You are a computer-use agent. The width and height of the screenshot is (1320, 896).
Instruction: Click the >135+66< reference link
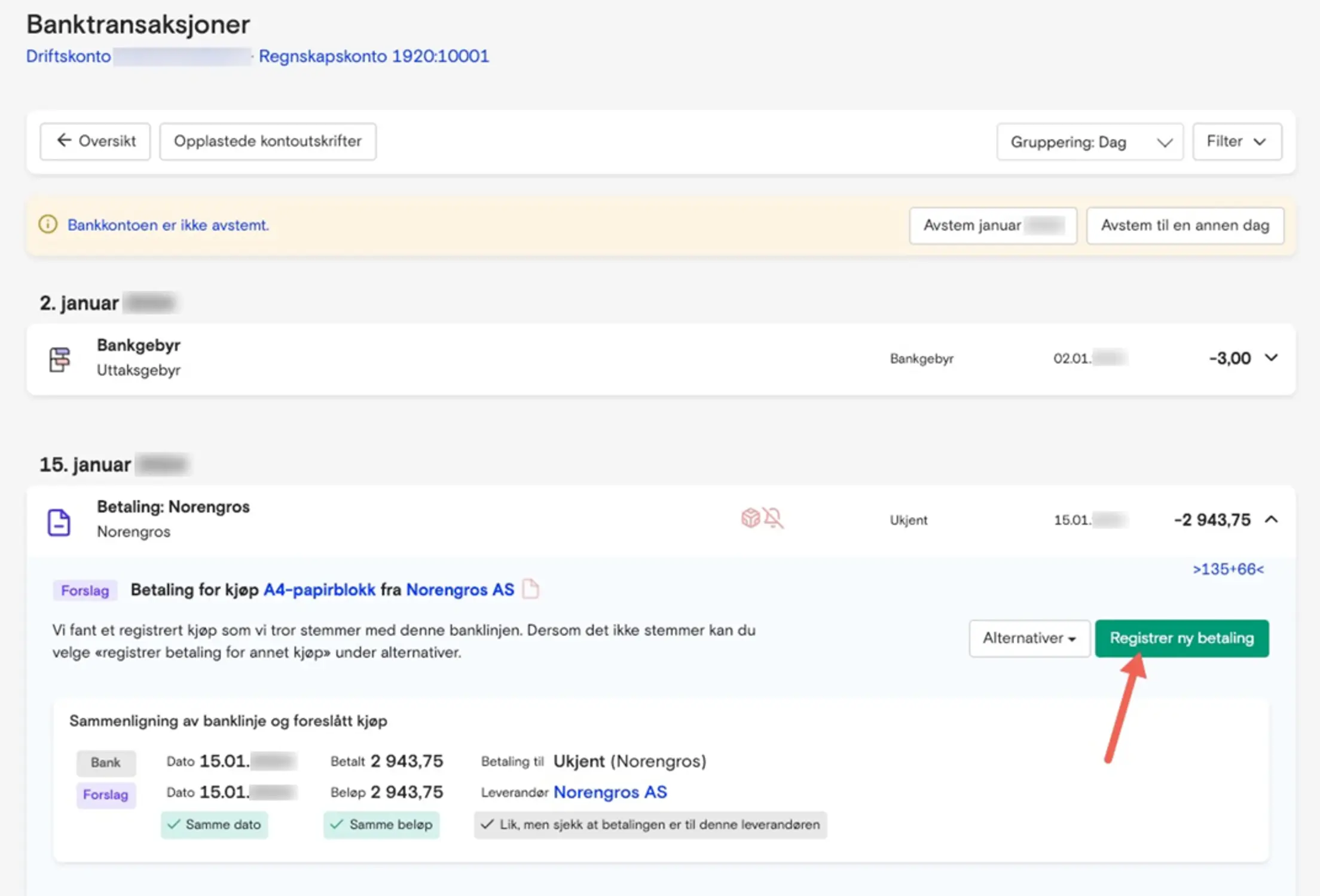(x=1228, y=569)
